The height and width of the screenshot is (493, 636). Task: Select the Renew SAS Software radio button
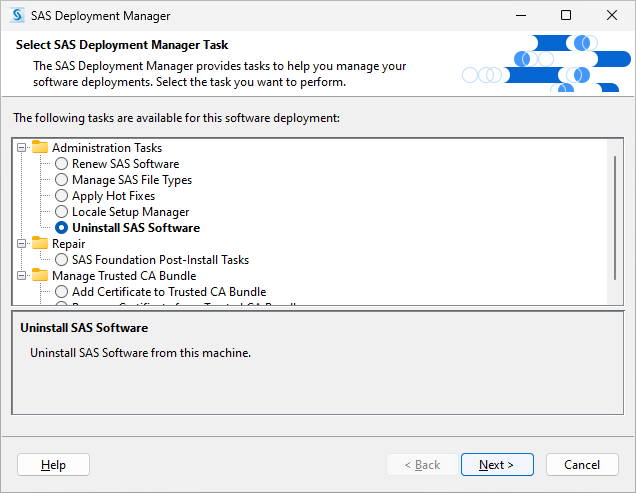coord(62,164)
